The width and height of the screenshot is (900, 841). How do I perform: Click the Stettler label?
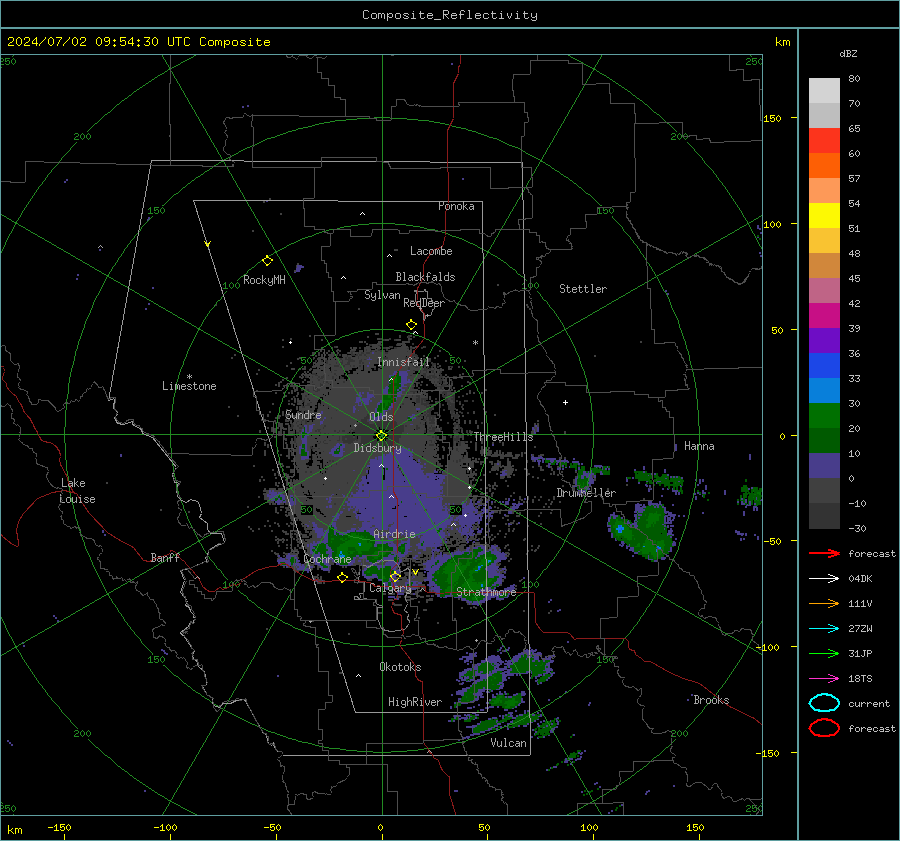click(x=583, y=289)
